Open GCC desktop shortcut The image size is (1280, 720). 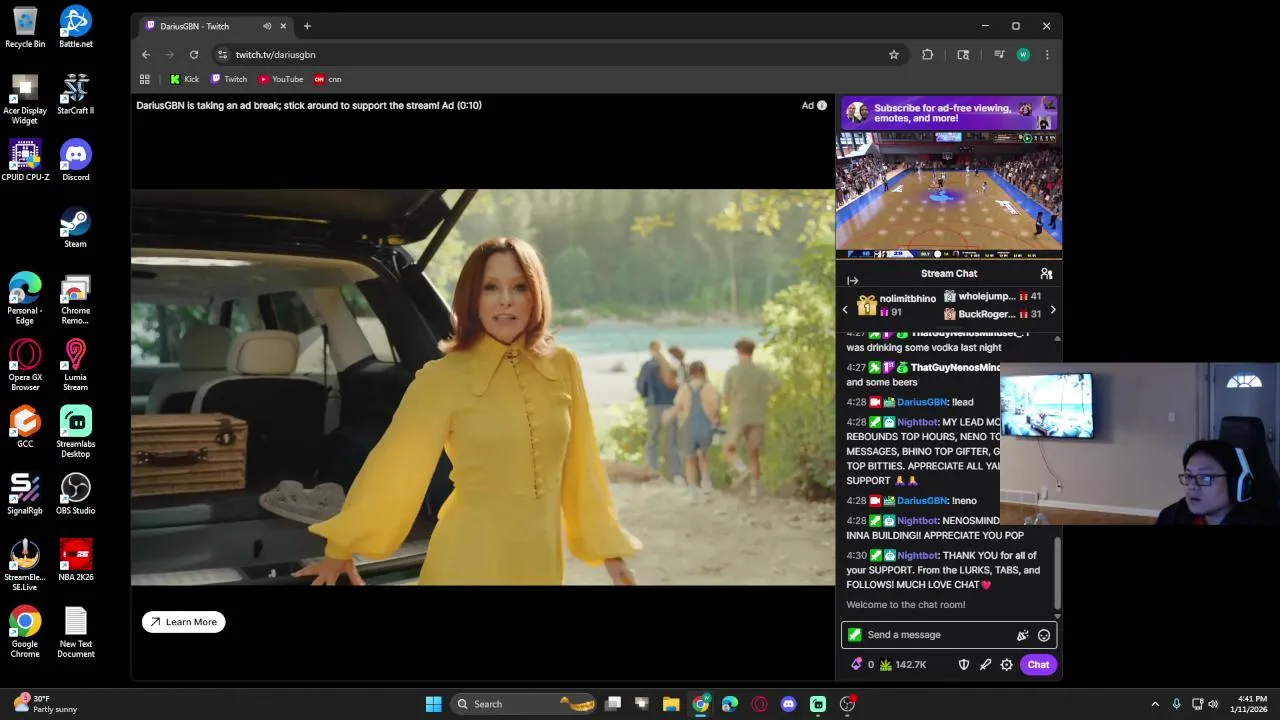click(x=25, y=427)
